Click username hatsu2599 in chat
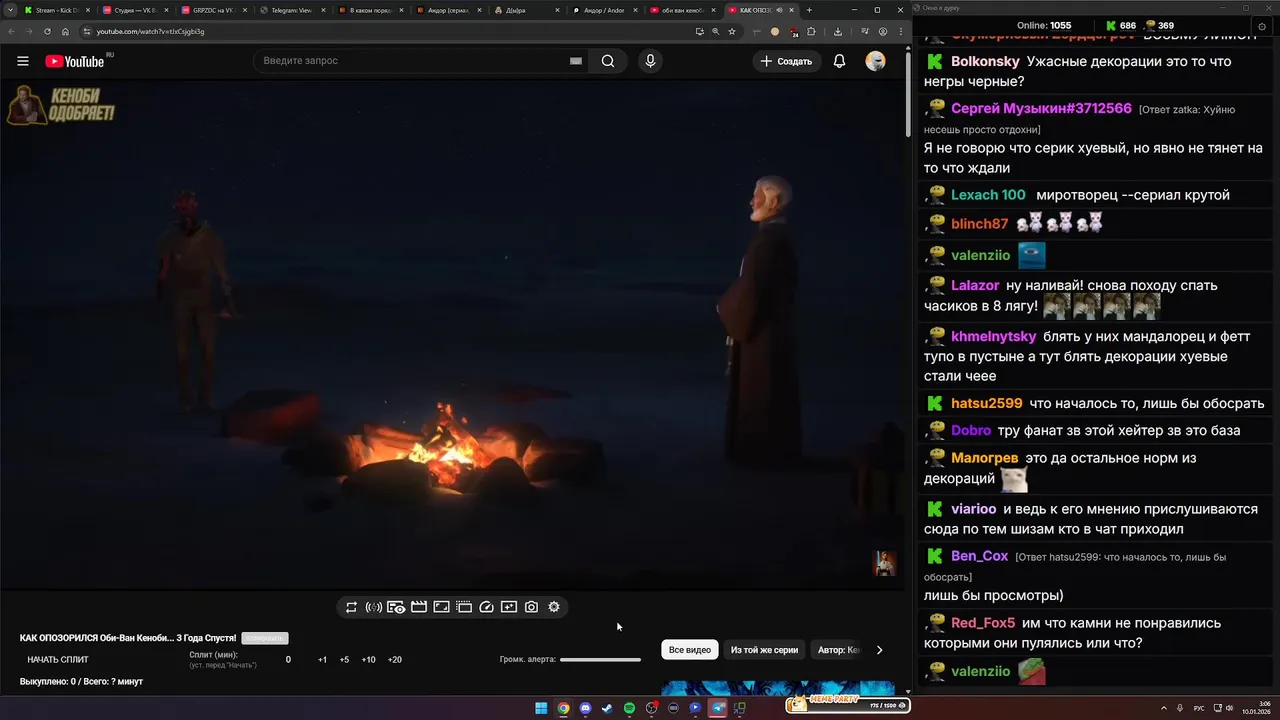The image size is (1280, 720). pyautogui.click(x=987, y=403)
